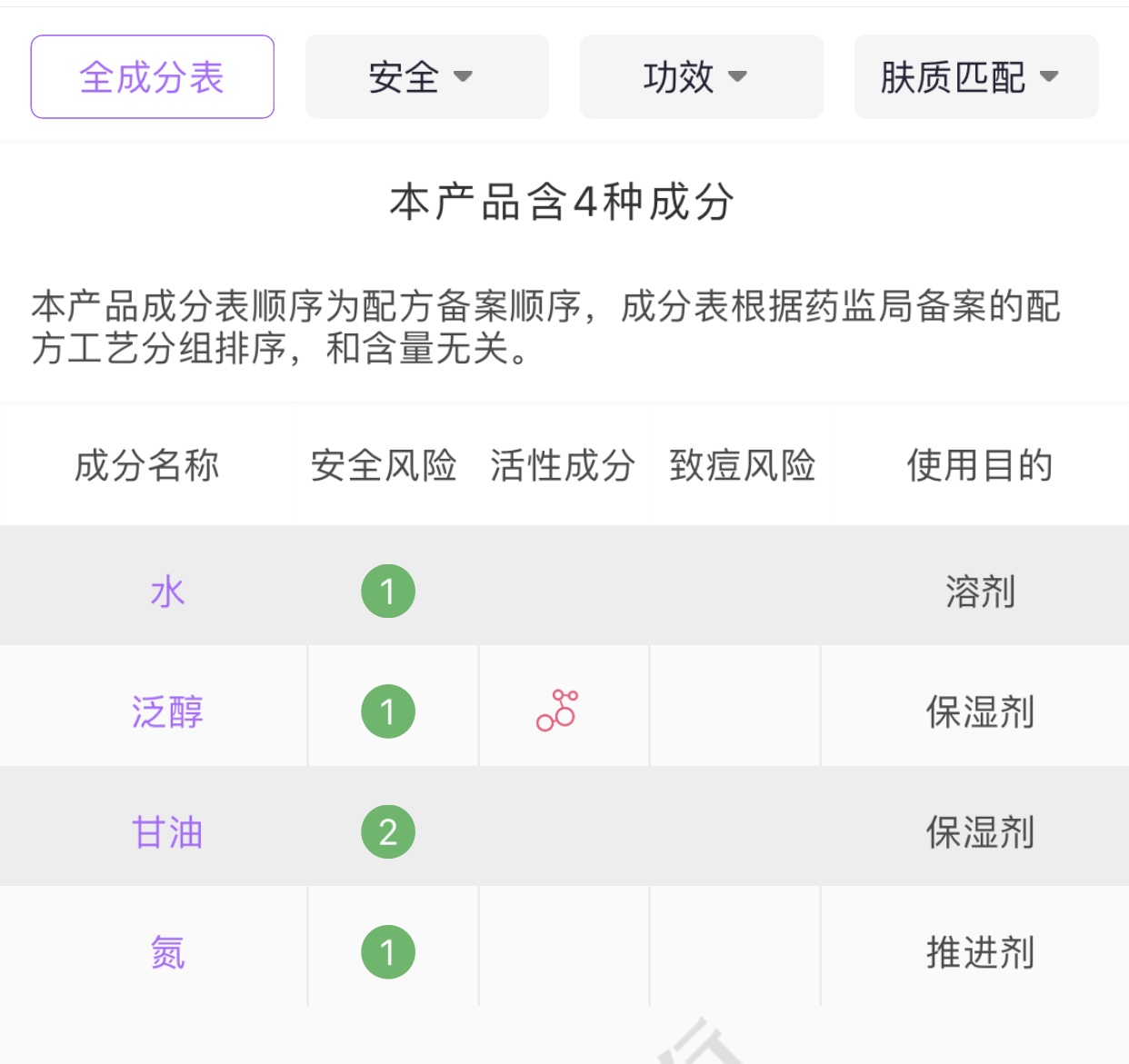The height and width of the screenshot is (1064, 1129).
Task: Toggle the 安全 filter selection
Action: click(x=426, y=76)
